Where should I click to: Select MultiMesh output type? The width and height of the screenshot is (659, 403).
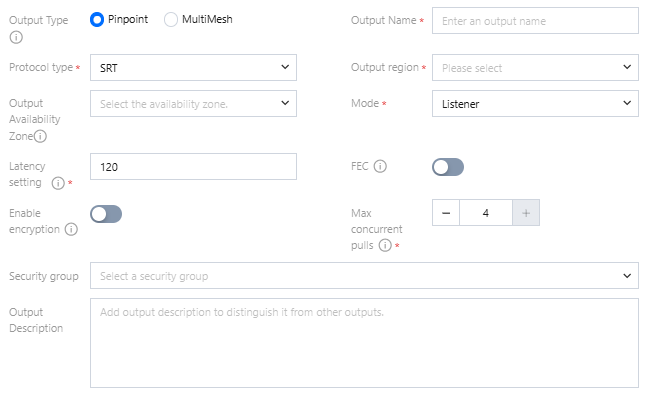(170, 20)
